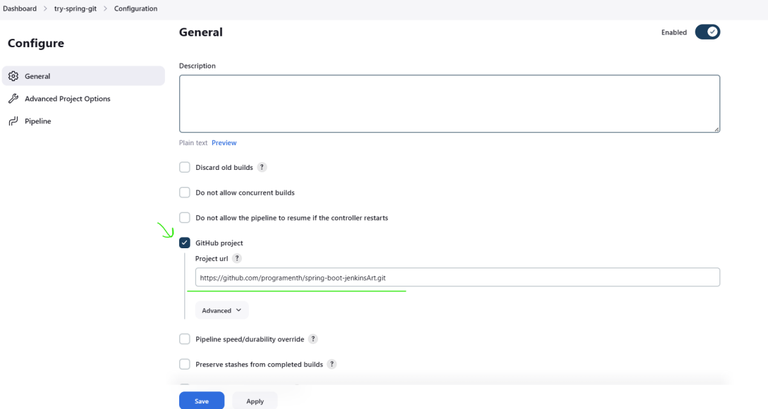Uncheck the GitHub project checkbox
Image resolution: width=768 pixels, height=409 pixels.
(x=185, y=242)
